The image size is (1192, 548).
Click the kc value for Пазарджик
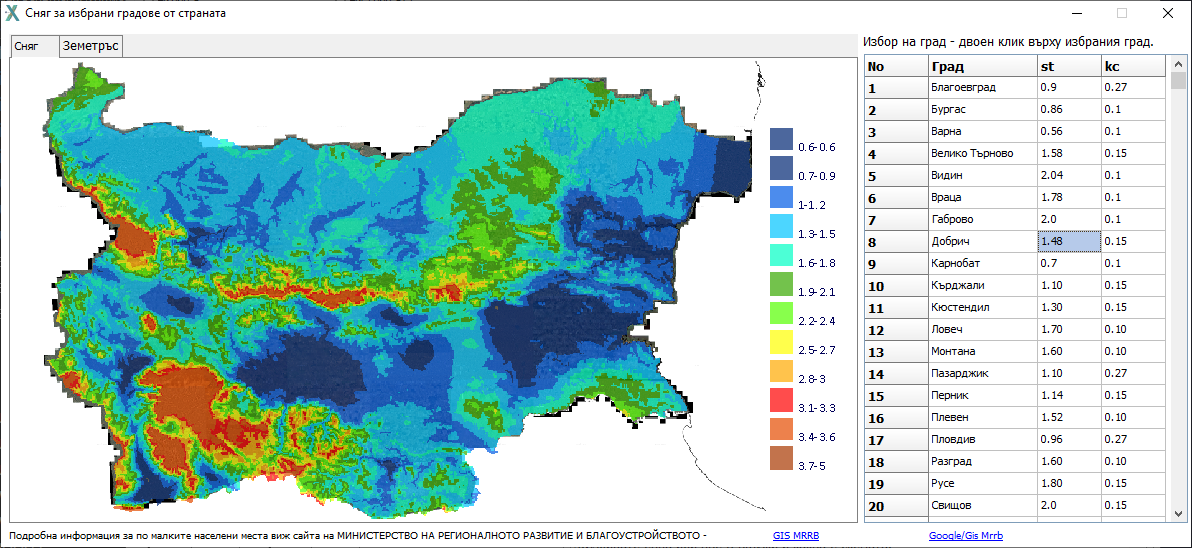(x=1132, y=374)
